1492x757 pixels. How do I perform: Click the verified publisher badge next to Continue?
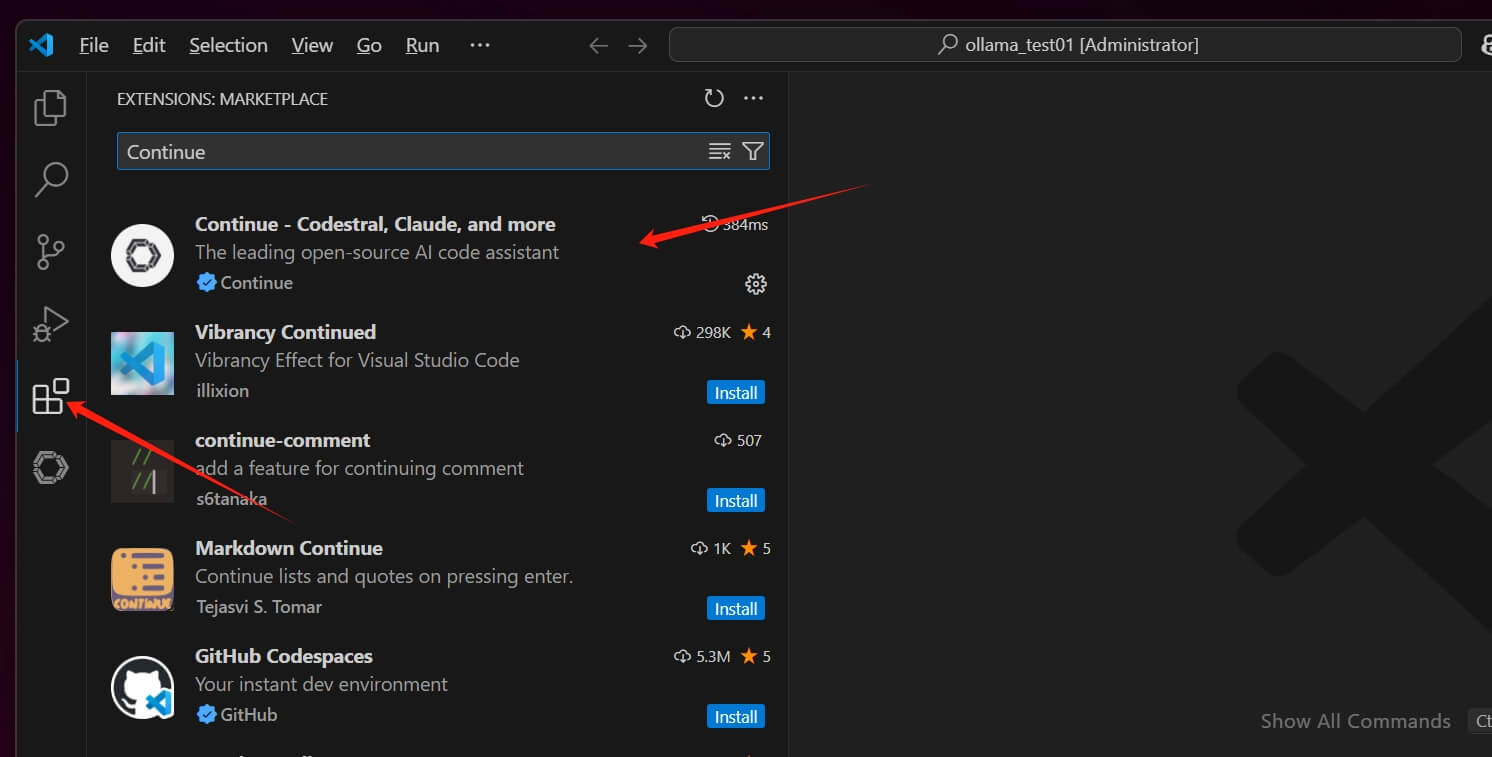pos(207,282)
